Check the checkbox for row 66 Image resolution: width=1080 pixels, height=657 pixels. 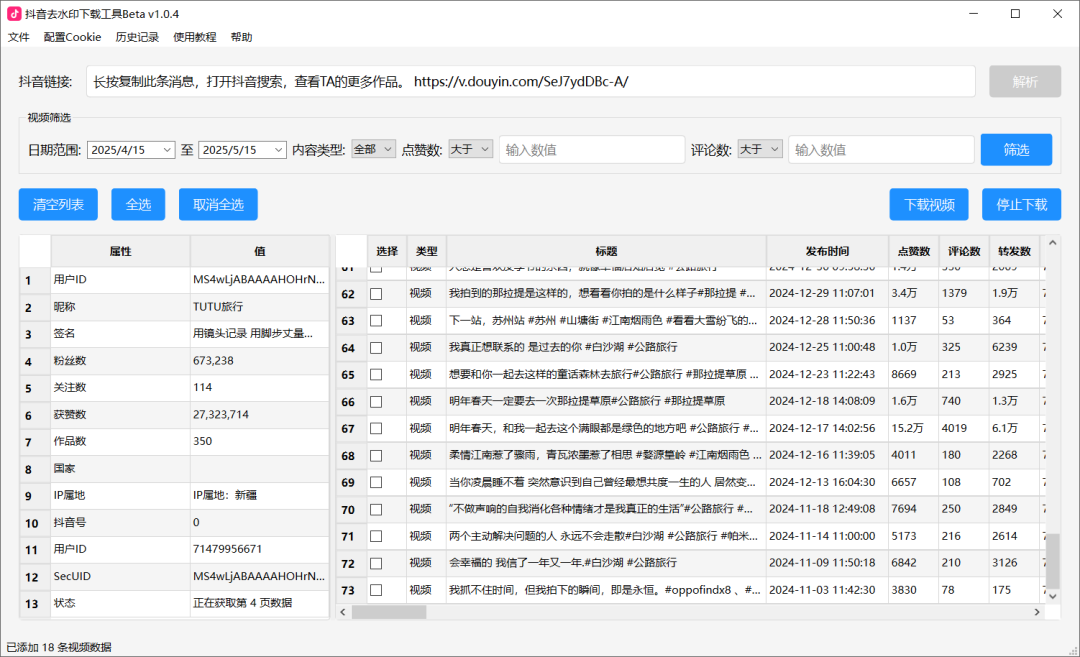pyautogui.click(x=376, y=402)
